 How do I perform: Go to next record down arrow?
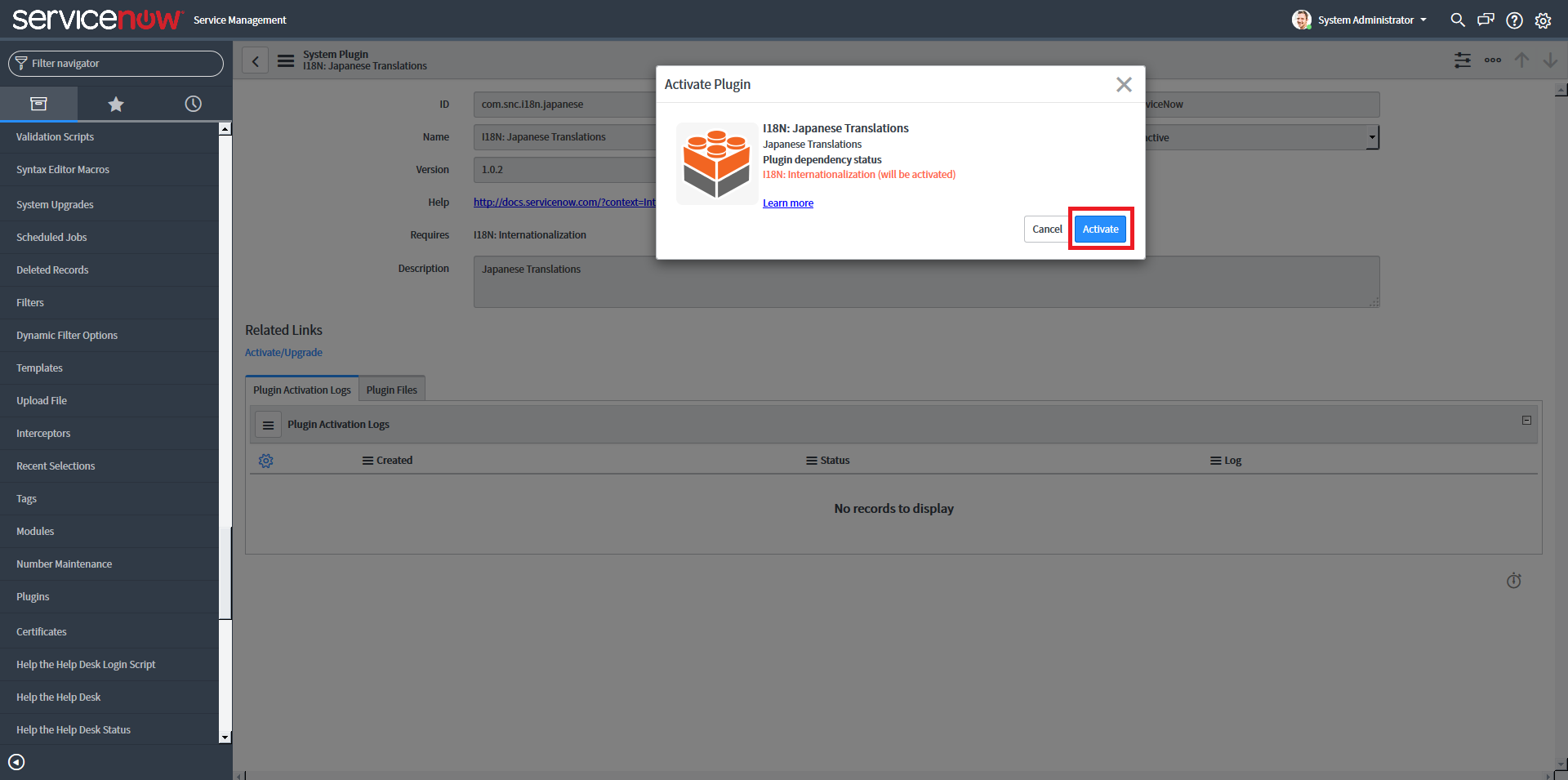click(x=1550, y=60)
